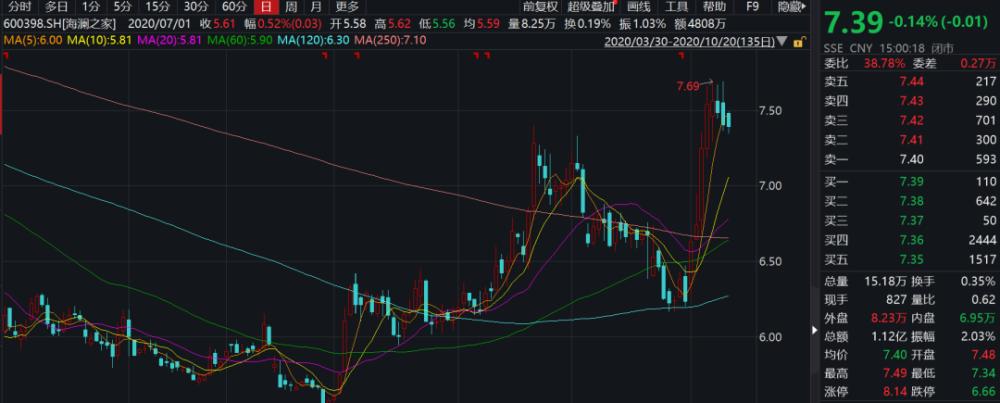Switch to the 月 monthly chart
Image resolution: width=1000 pixels, height=403 pixels.
[316, 6]
